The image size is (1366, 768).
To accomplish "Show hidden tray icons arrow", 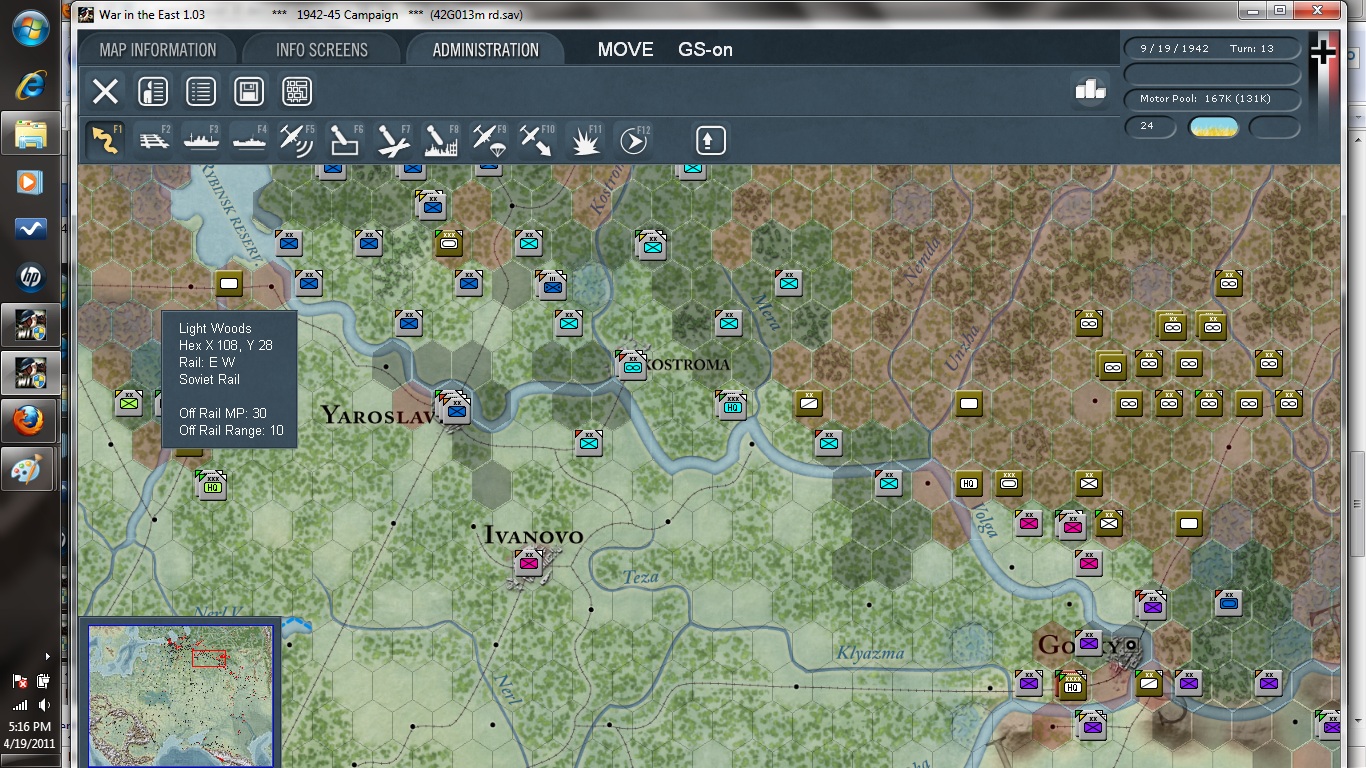I will click(48, 657).
